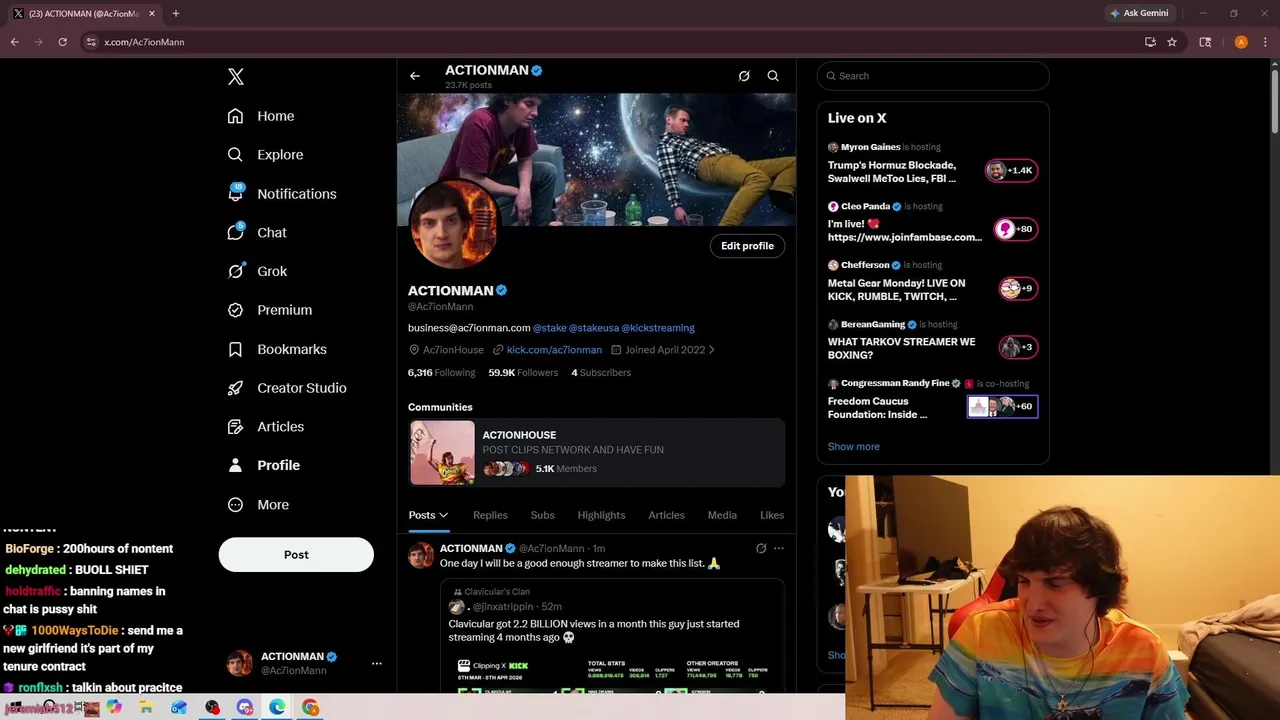Open the 4 Subscribers list
This screenshot has width=1280, height=720.
coord(601,373)
